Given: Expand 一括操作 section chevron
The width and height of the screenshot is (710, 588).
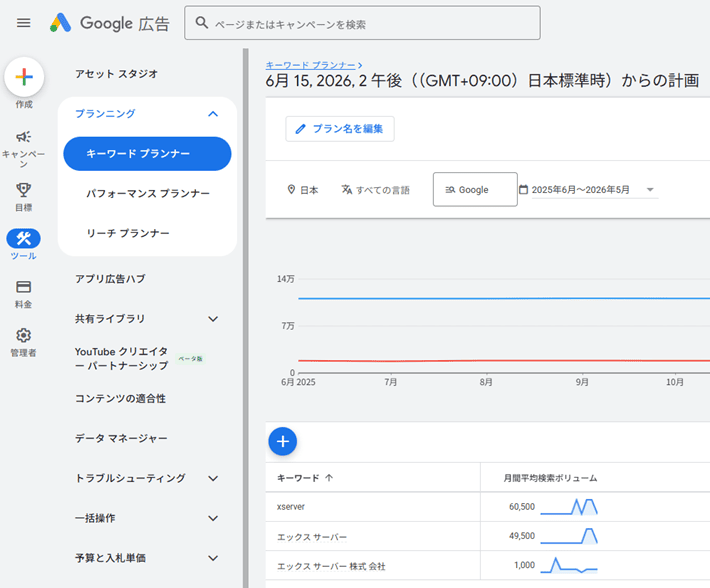Looking at the screenshot, I should tap(213, 518).
